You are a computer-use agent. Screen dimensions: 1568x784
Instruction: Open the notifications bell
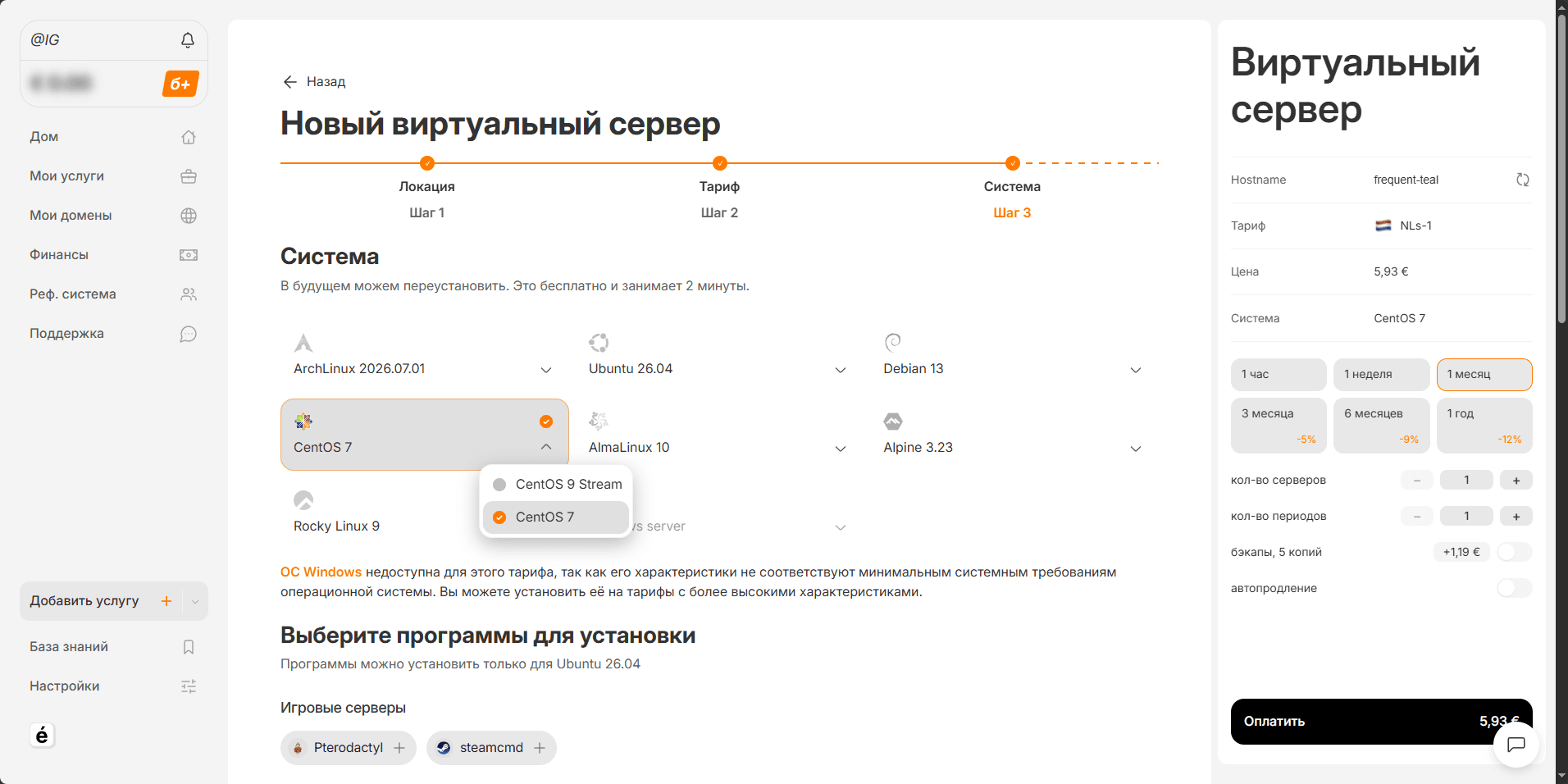pyautogui.click(x=188, y=39)
